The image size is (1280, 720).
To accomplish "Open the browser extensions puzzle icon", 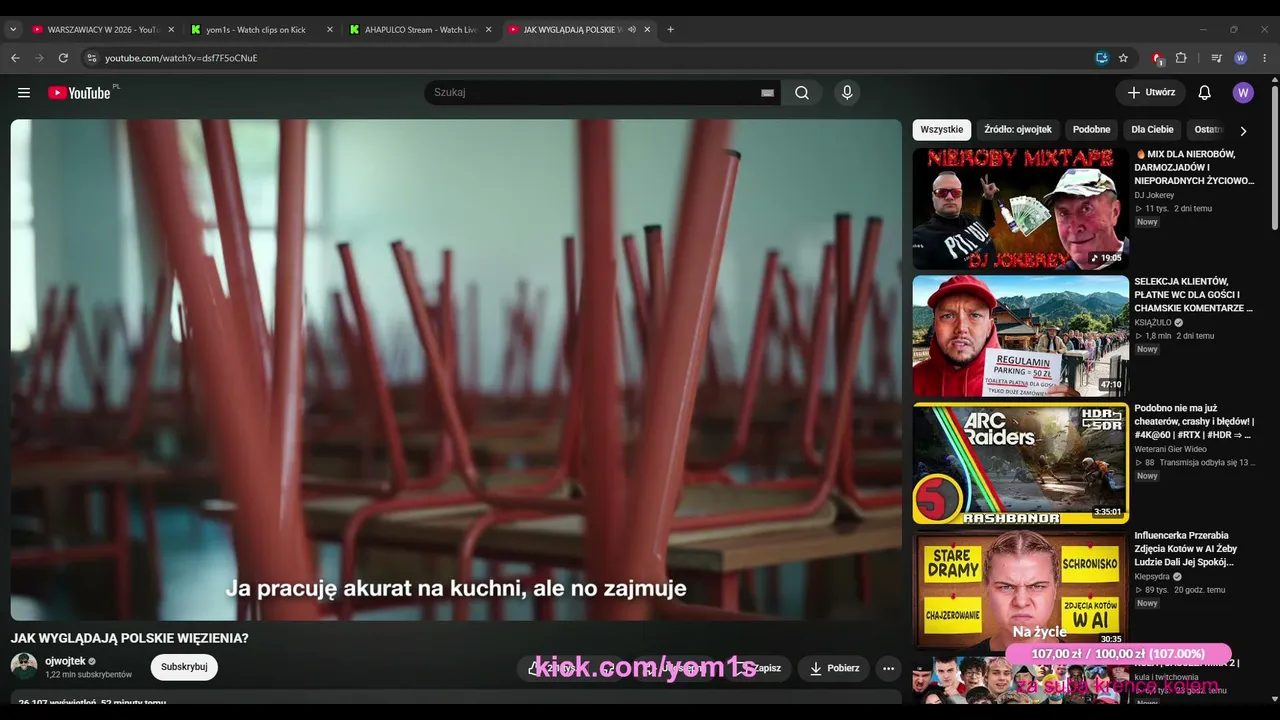I will tap(1181, 58).
